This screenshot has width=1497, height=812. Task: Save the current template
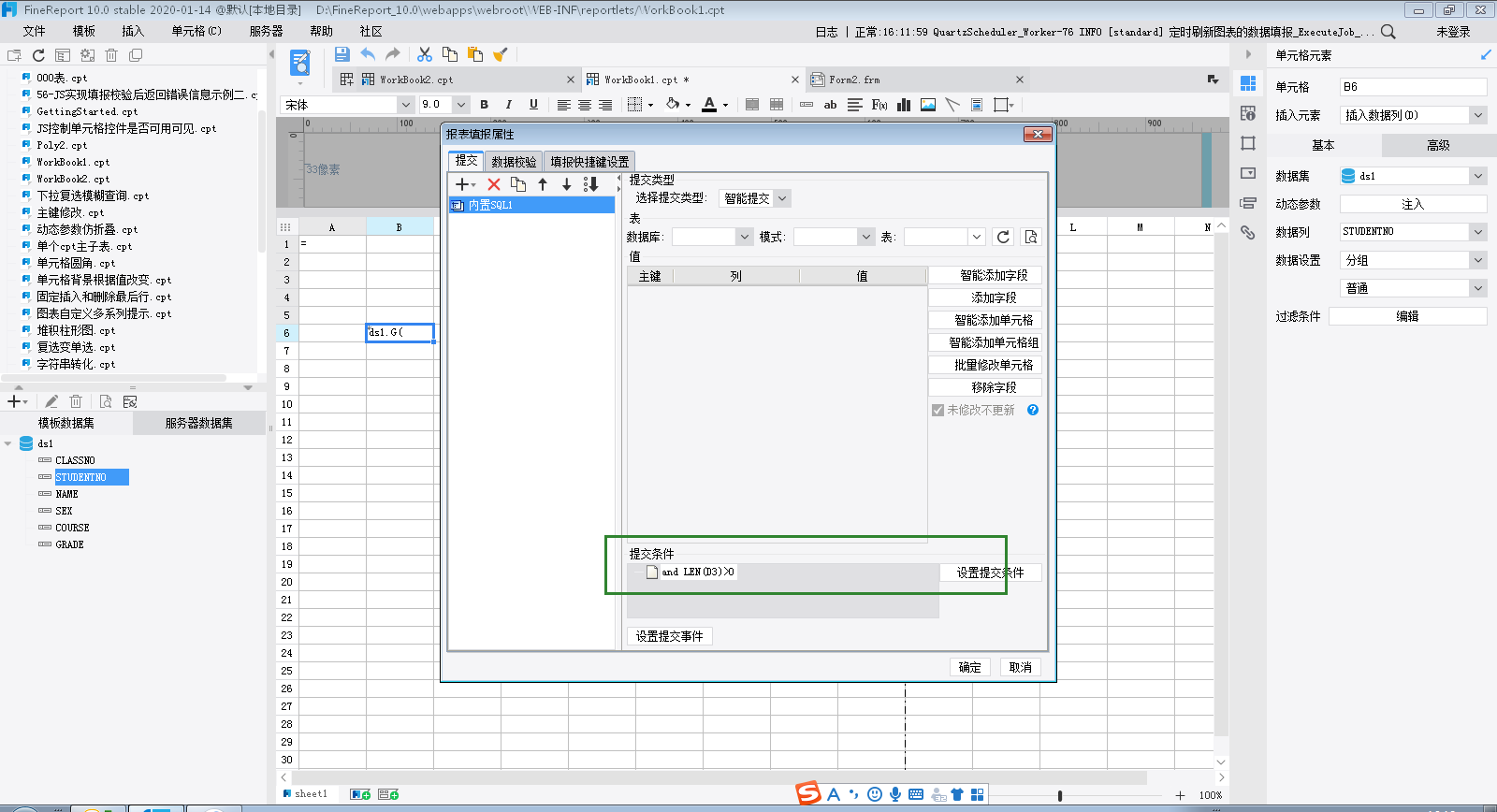(342, 54)
